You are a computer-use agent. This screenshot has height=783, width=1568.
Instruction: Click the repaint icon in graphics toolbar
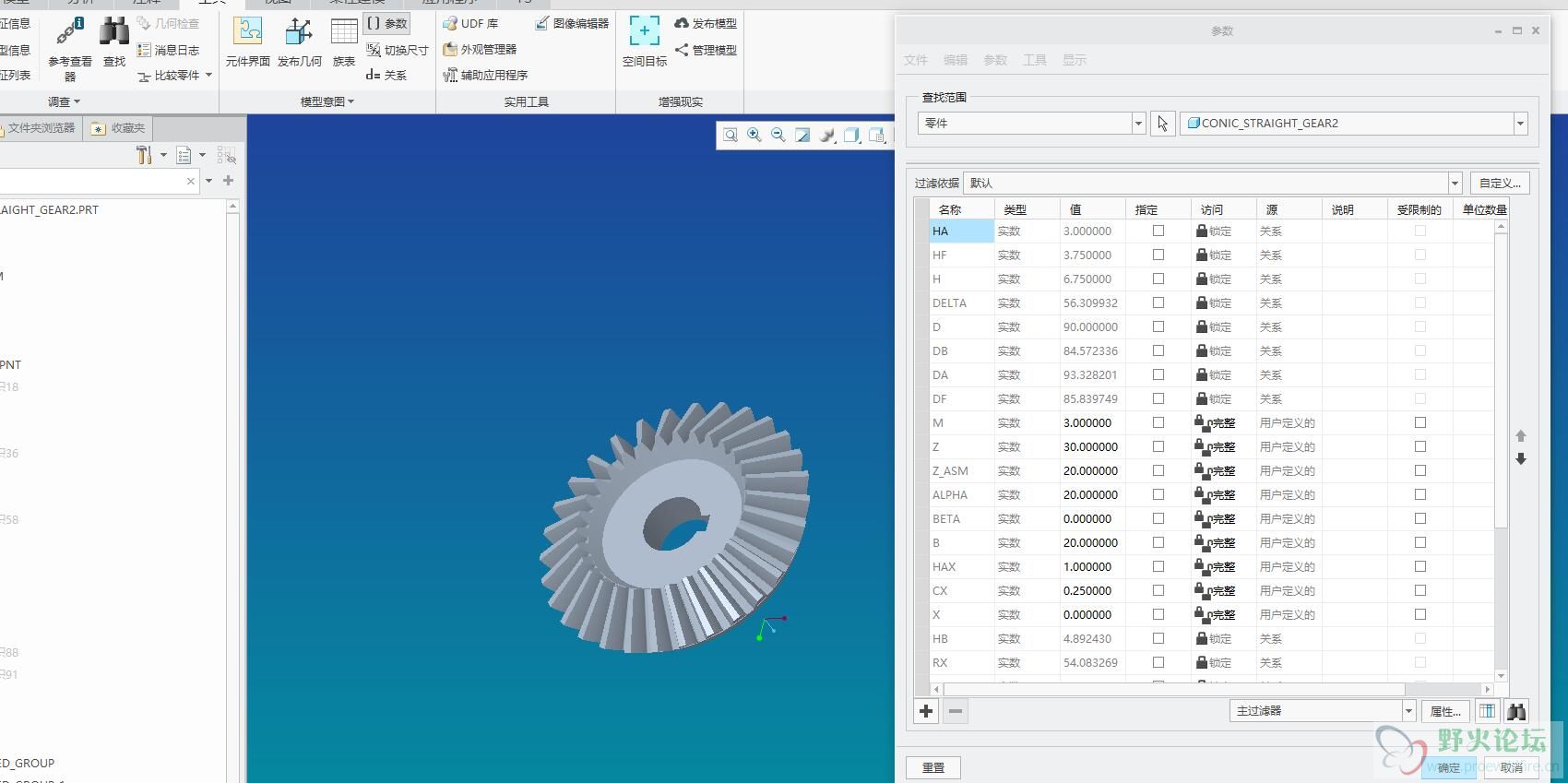[802, 135]
